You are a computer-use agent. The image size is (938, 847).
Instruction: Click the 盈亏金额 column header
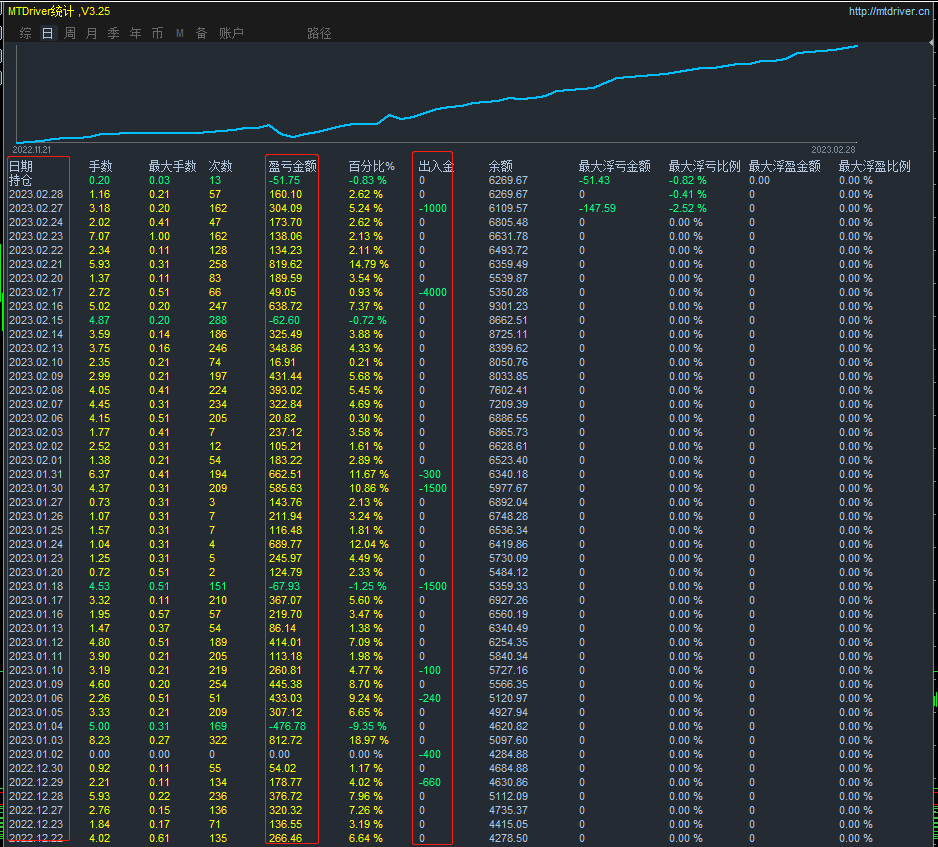292,166
